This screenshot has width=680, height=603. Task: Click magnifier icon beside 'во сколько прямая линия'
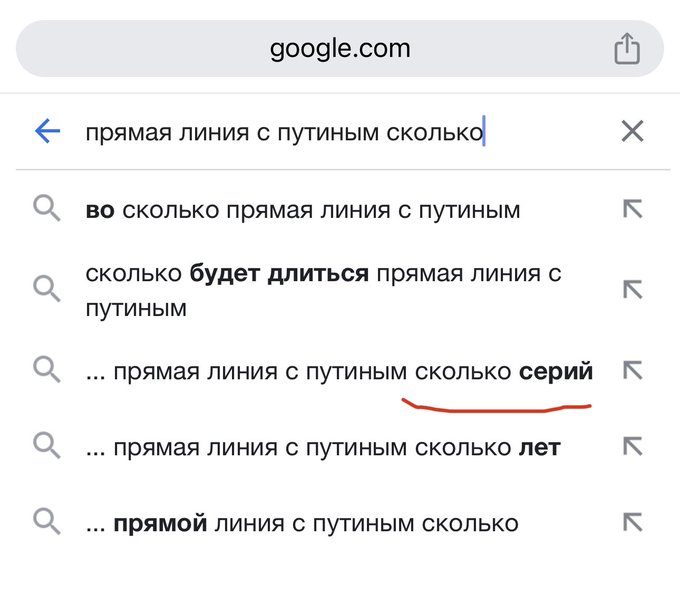click(47, 209)
